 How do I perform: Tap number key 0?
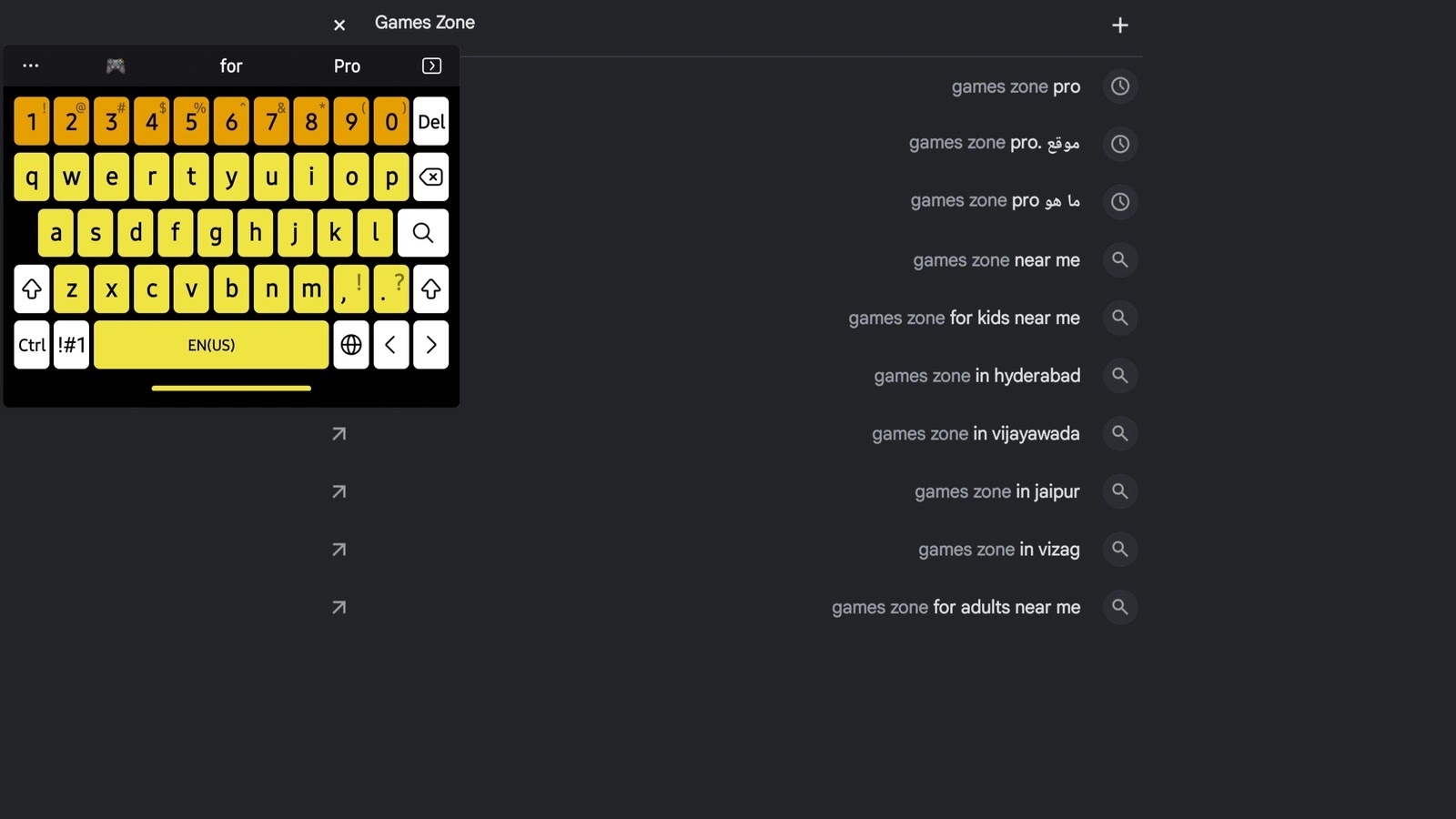tap(391, 121)
